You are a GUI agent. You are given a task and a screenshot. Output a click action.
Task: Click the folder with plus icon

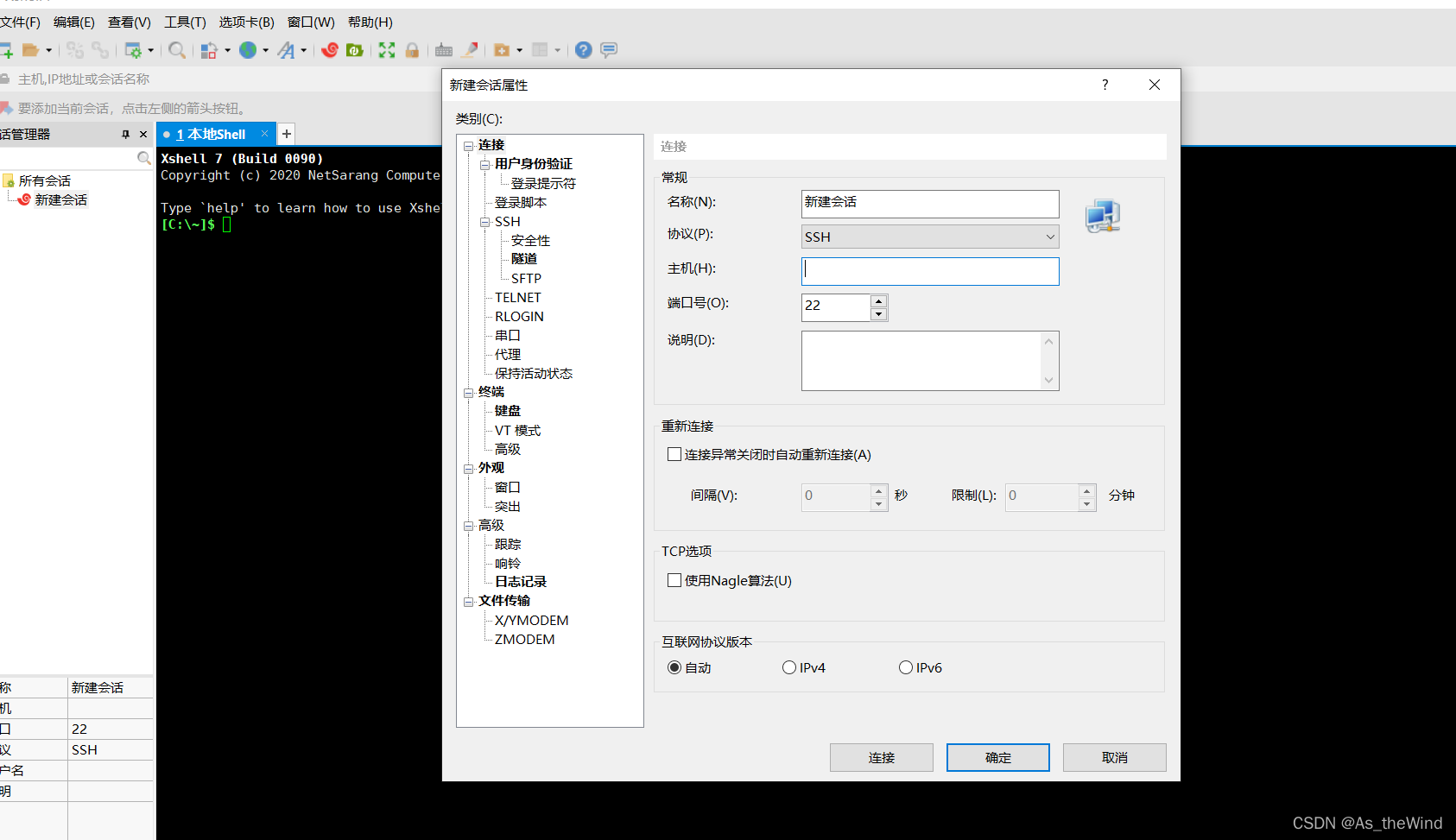point(502,50)
